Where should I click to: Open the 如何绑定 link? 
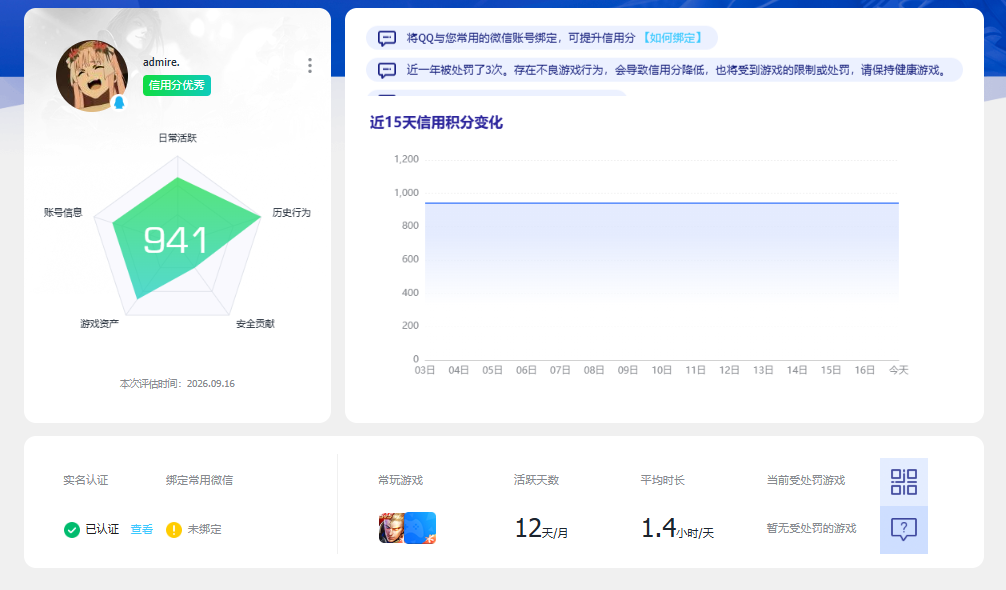(x=672, y=38)
